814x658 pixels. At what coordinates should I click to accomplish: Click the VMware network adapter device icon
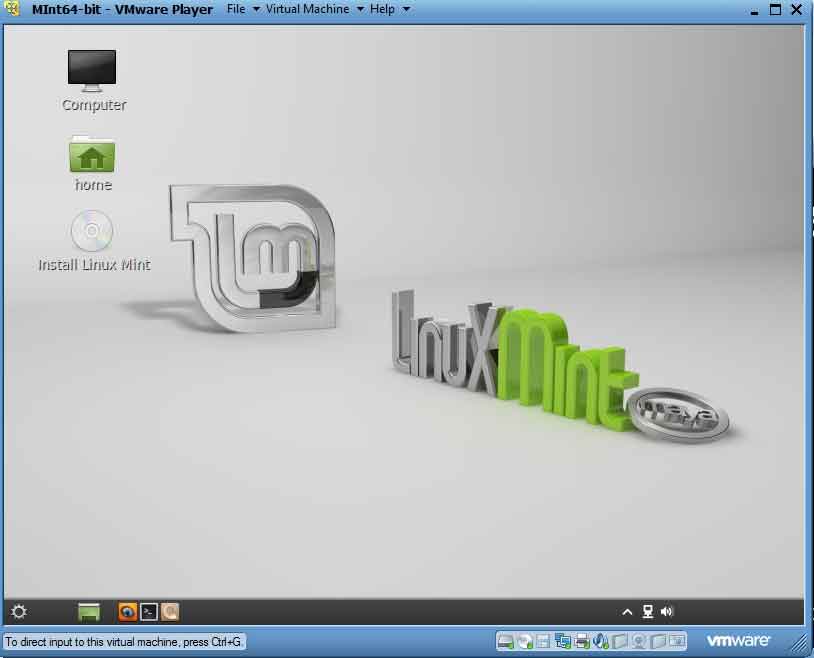point(563,640)
